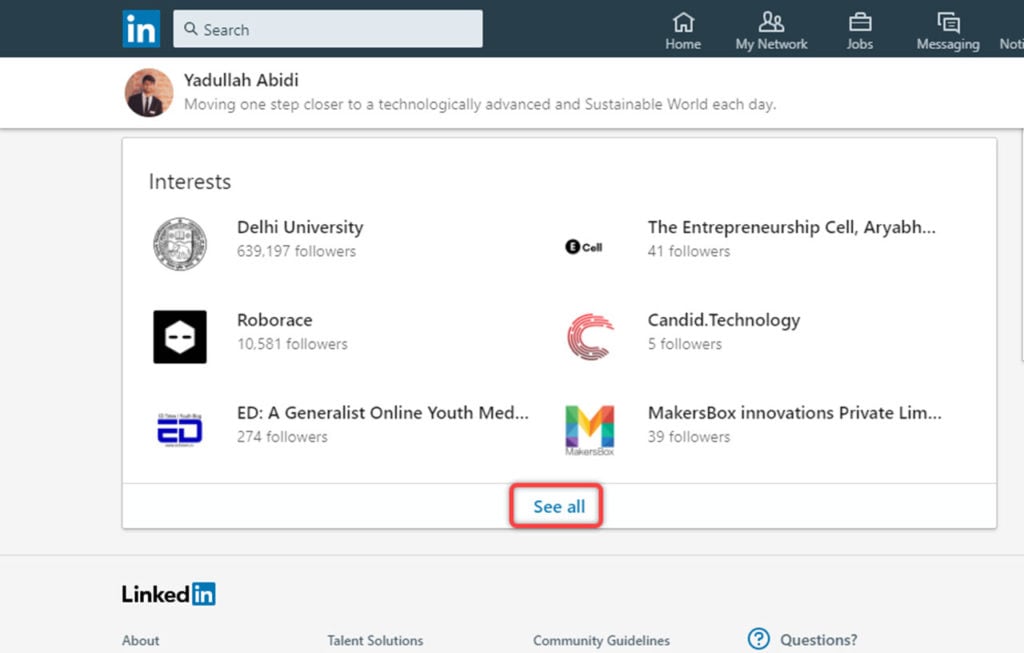Open the Talent Solutions footer link

pyautogui.click(x=376, y=641)
